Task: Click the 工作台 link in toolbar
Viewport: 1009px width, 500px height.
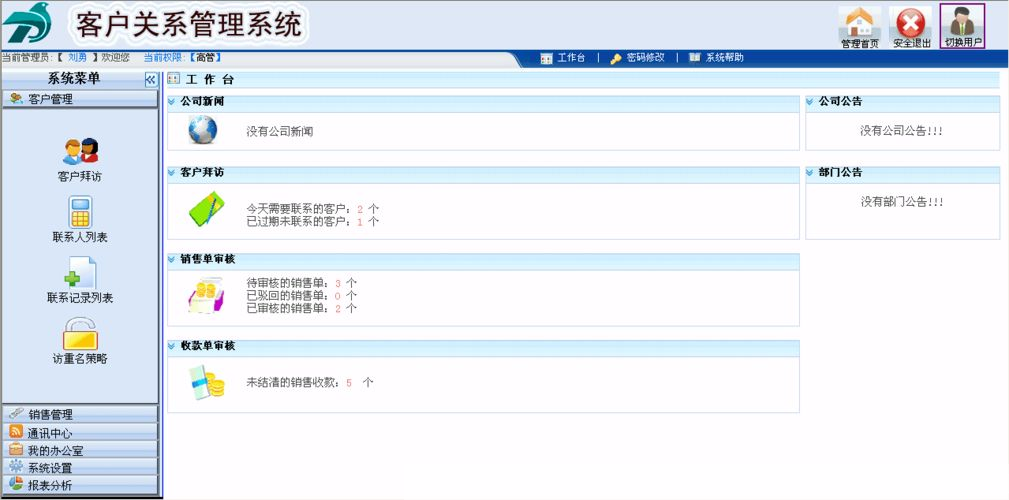Action: 571,58
